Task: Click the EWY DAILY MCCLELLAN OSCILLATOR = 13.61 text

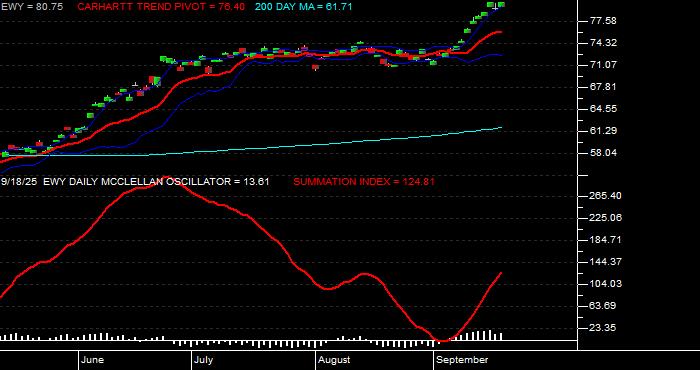Action: (157, 182)
